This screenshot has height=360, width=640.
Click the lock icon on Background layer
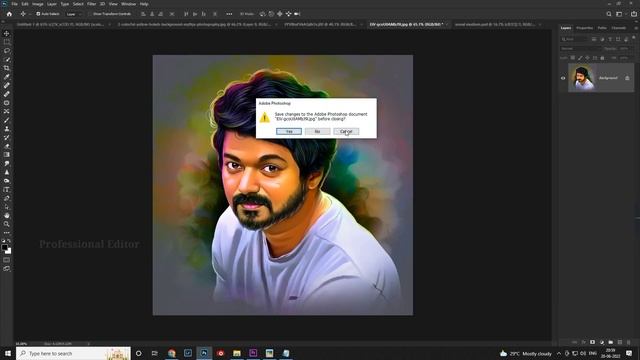[x=627, y=78]
